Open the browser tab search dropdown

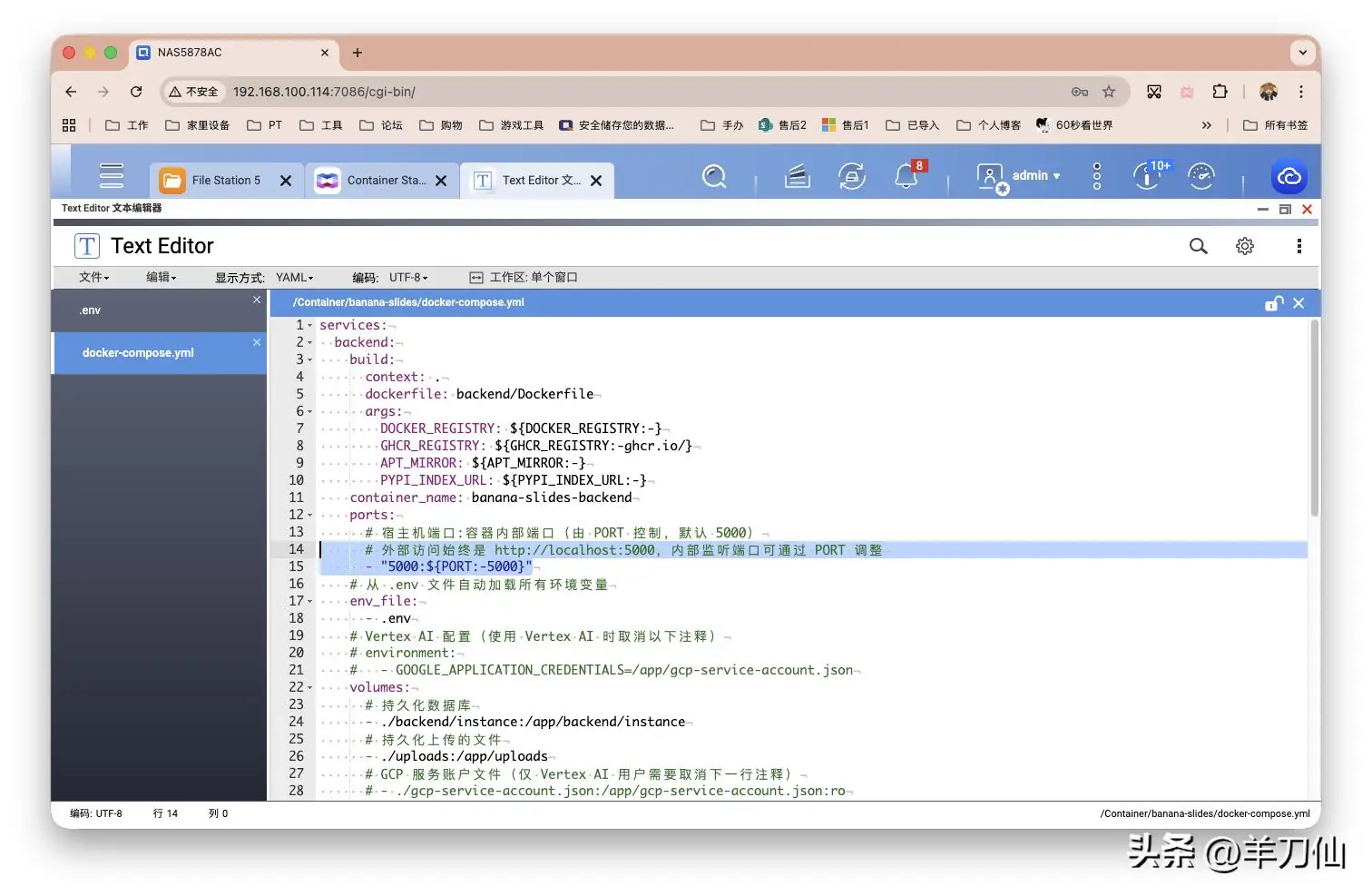(x=1303, y=53)
